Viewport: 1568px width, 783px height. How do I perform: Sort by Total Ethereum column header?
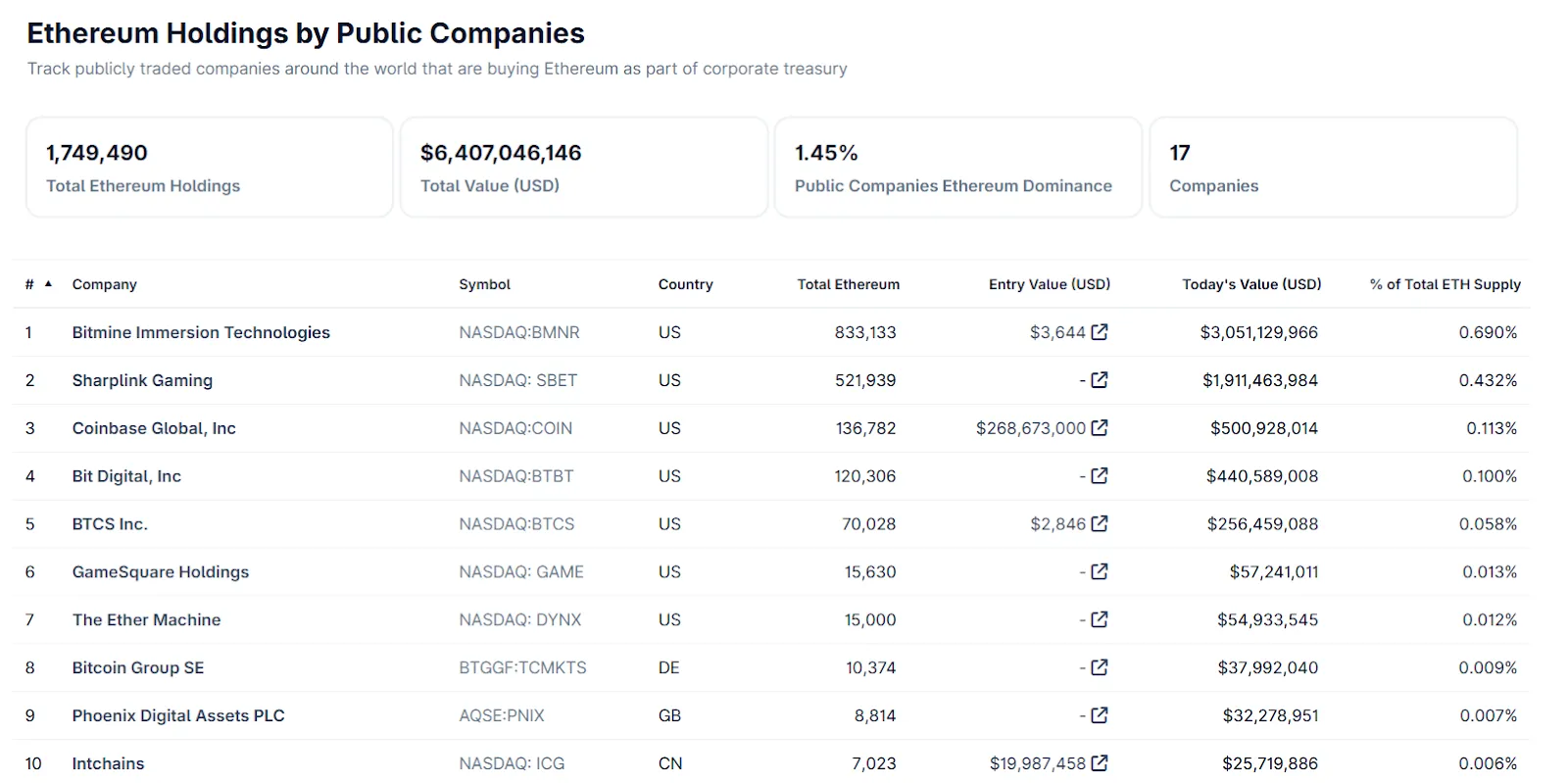click(x=848, y=284)
